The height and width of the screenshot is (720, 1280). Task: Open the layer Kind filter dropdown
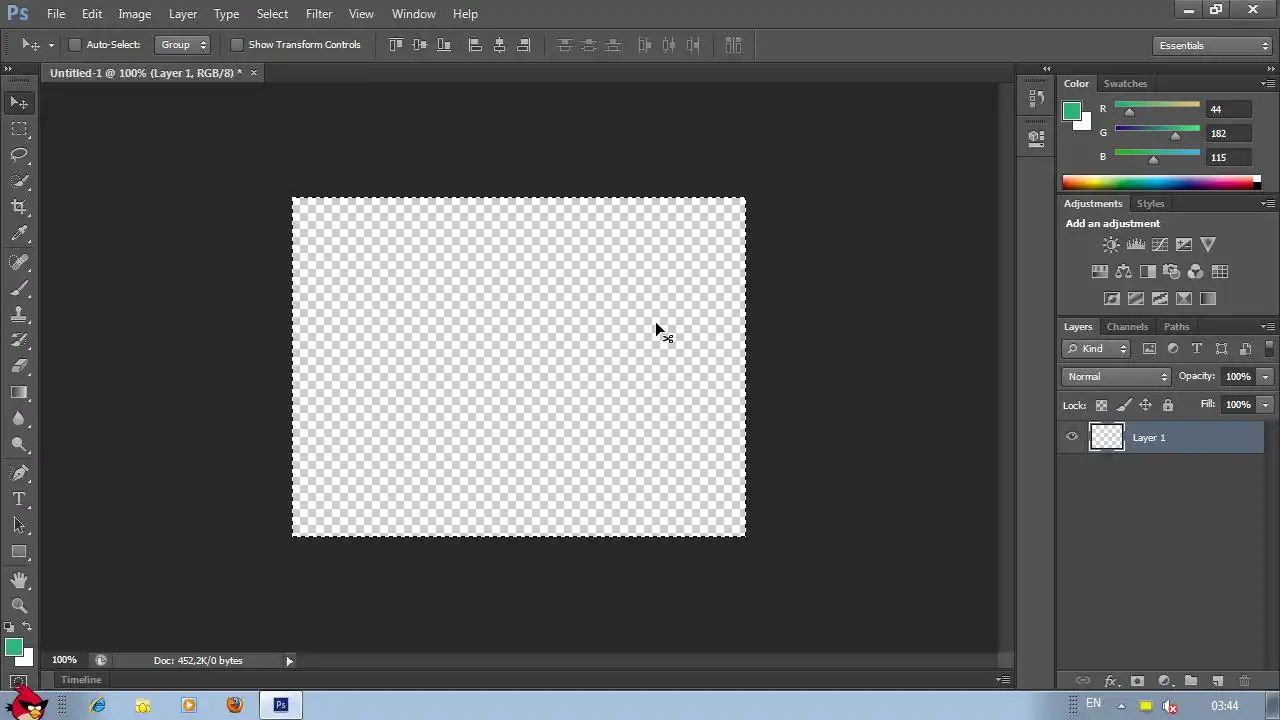1096,349
